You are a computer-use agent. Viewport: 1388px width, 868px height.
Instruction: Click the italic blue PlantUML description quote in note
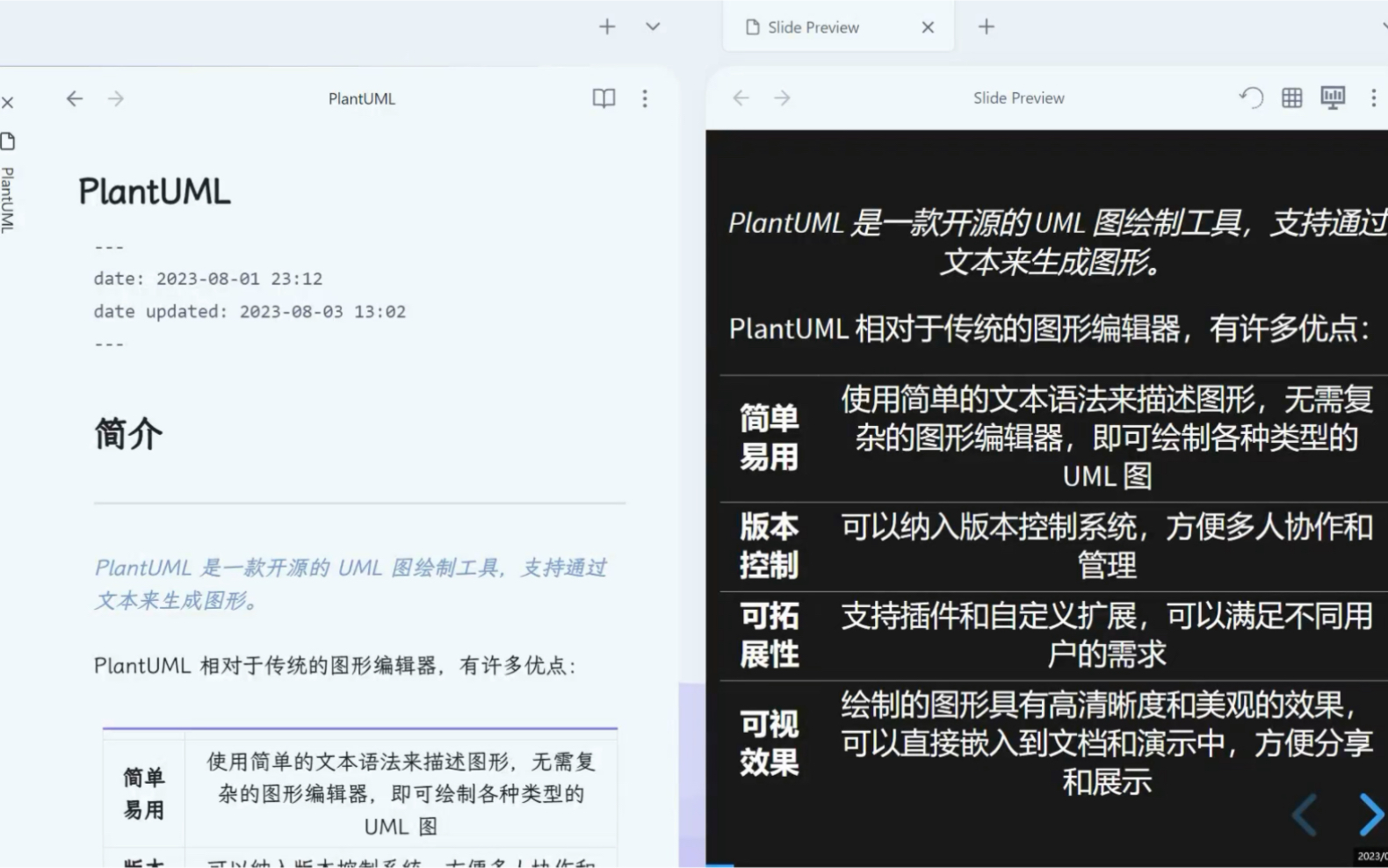coord(351,584)
